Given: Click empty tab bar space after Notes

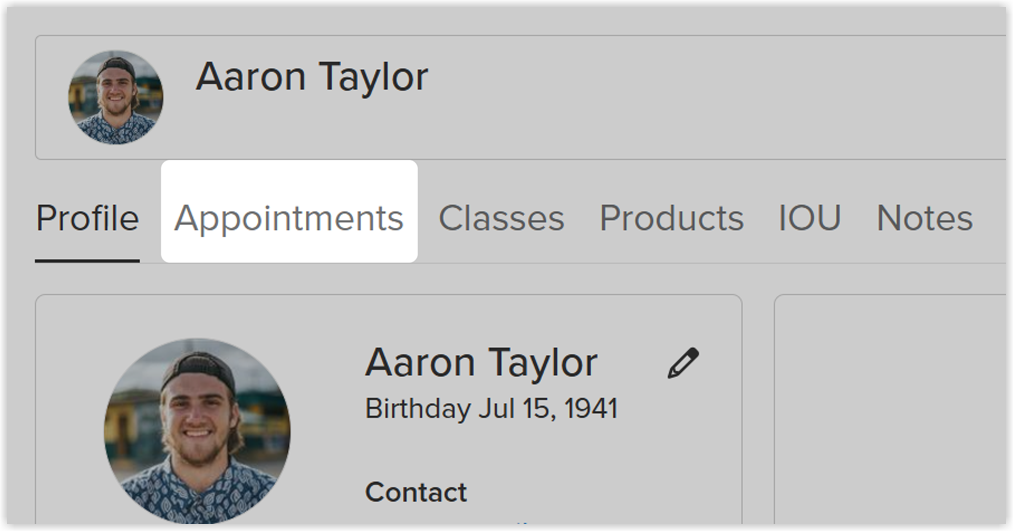Looking at the screenshot, I should (x=990, y=218).
